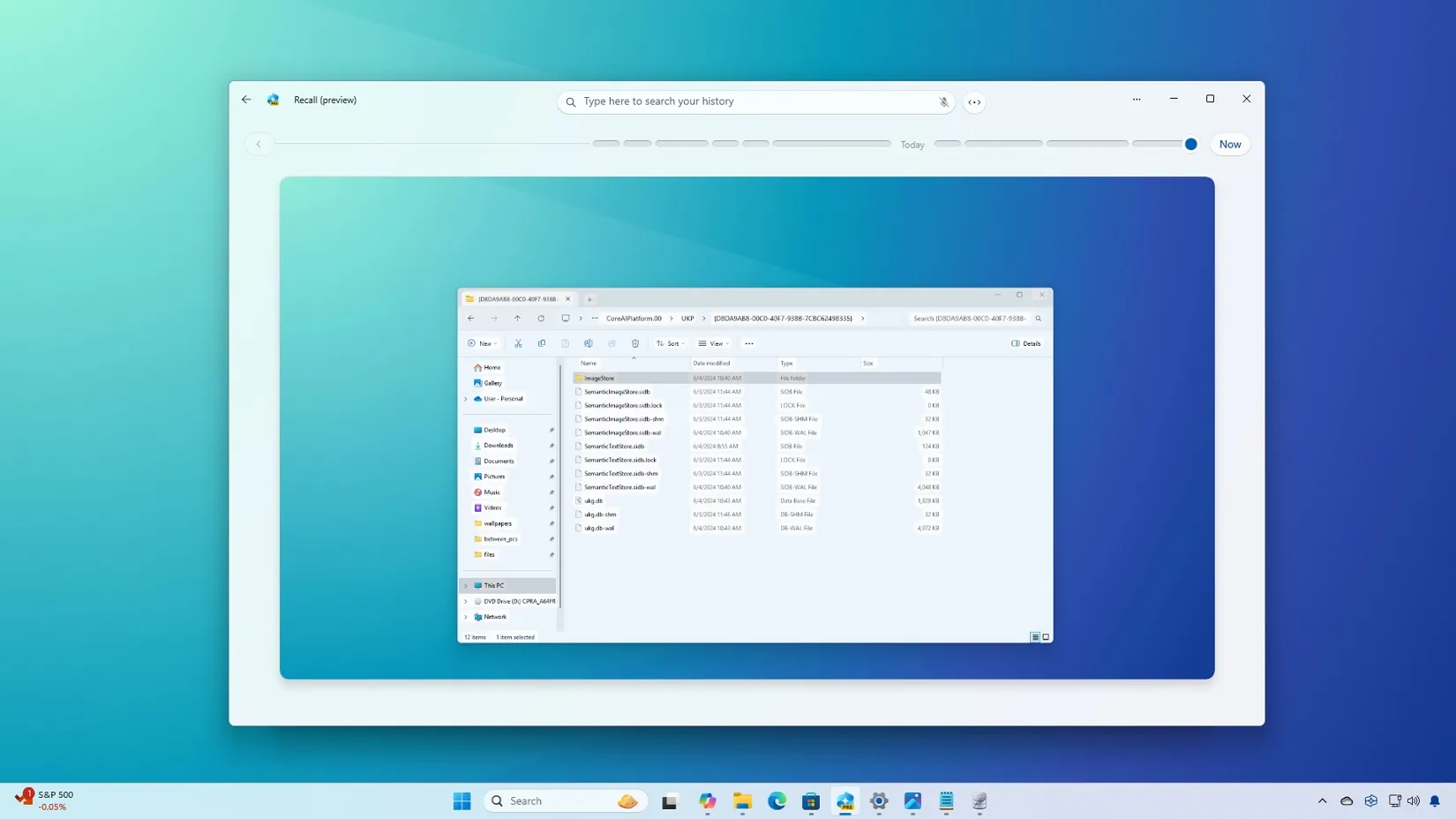The height and width of the screenshot is (819, 1456).
Task: Click the Delete trash icon in snapshot
Action: point(635,343)
